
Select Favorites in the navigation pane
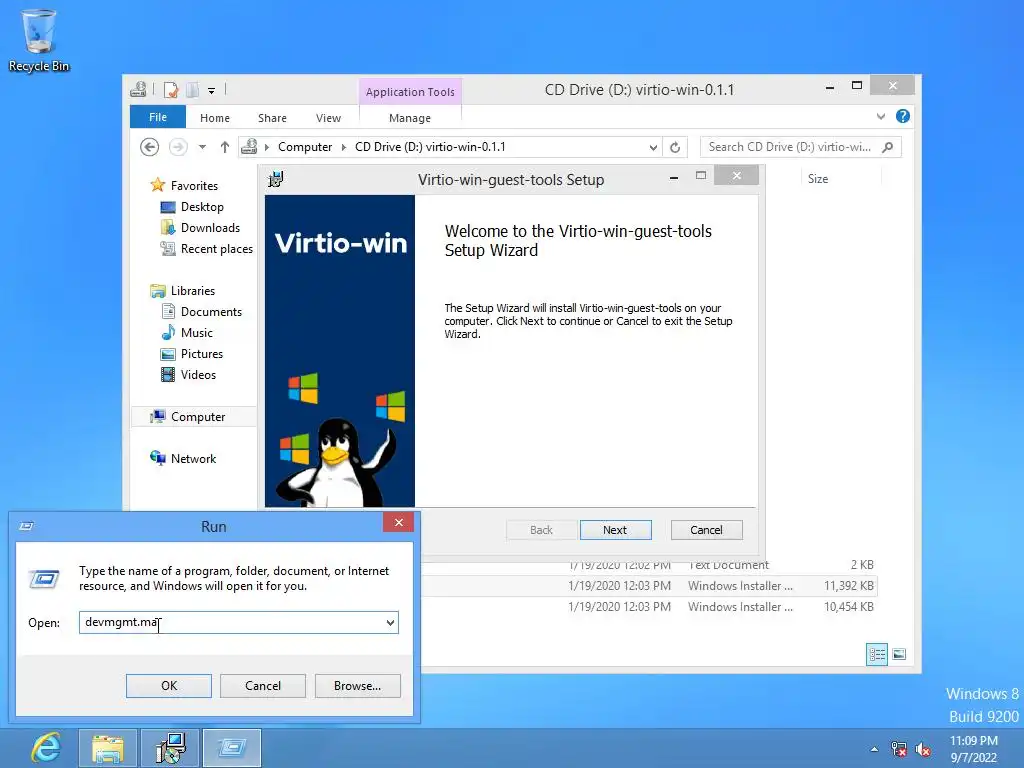194,185
